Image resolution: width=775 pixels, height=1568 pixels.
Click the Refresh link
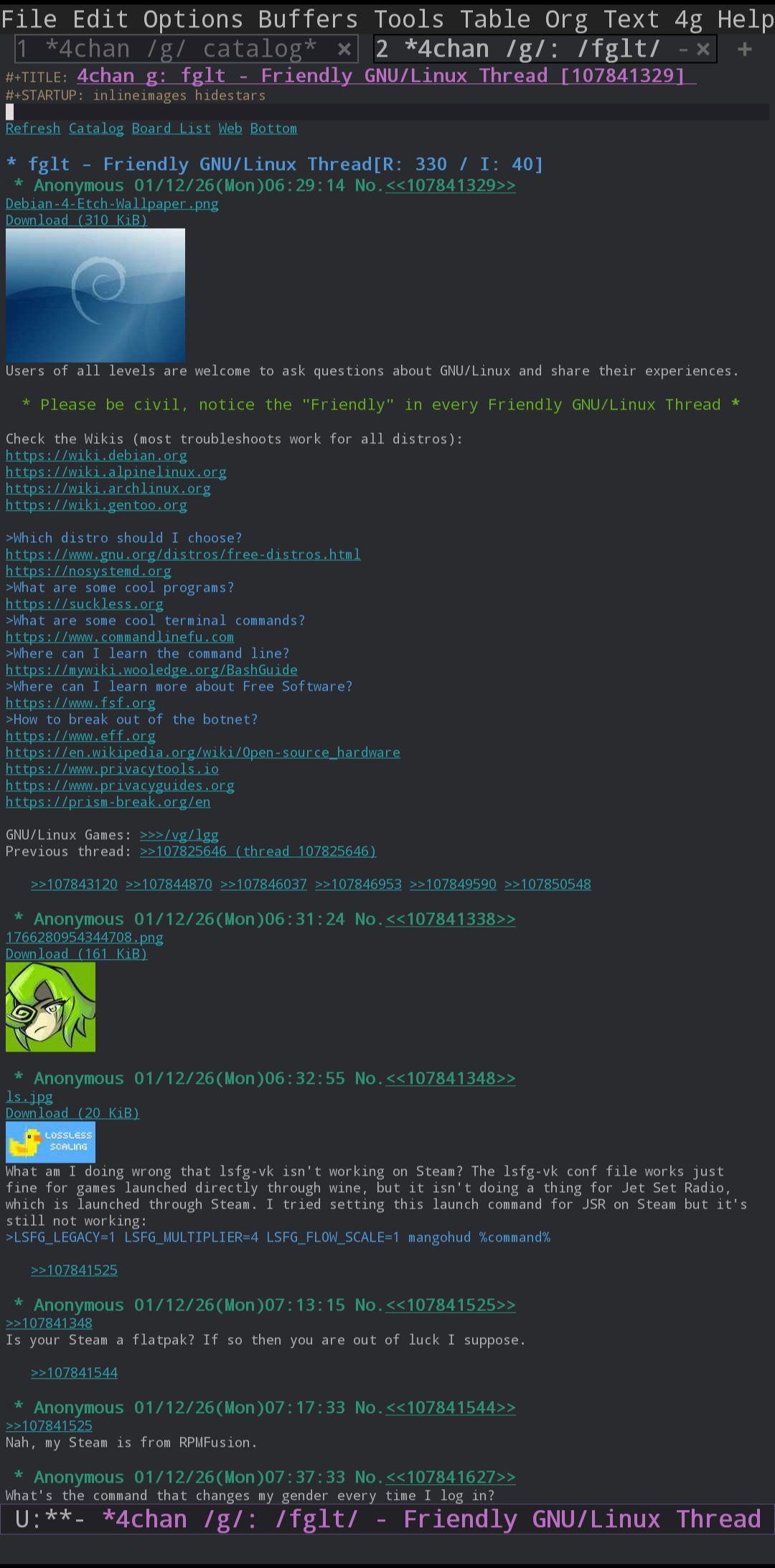point(33,128)
